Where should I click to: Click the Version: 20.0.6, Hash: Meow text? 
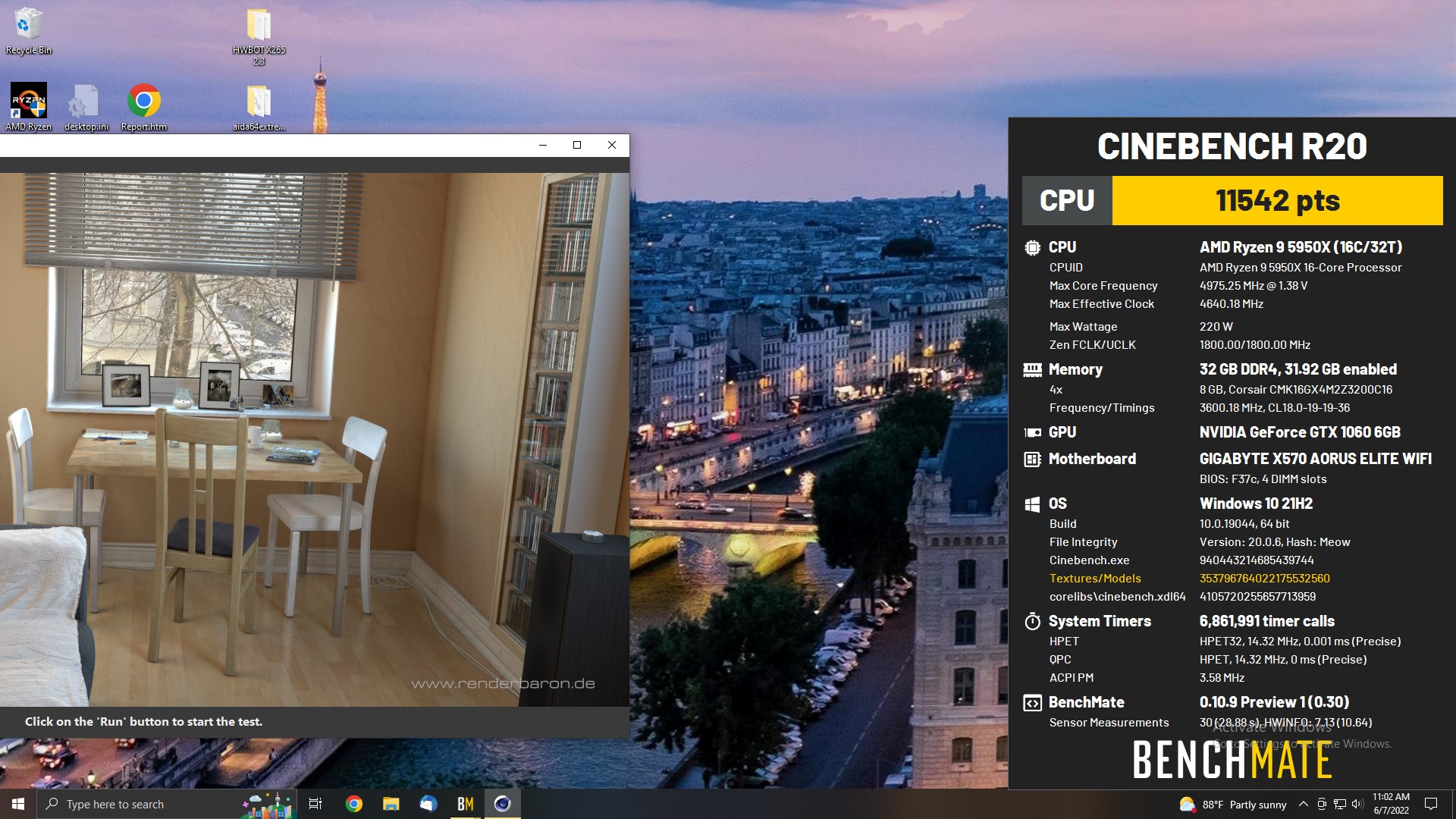pos(1275,542)
